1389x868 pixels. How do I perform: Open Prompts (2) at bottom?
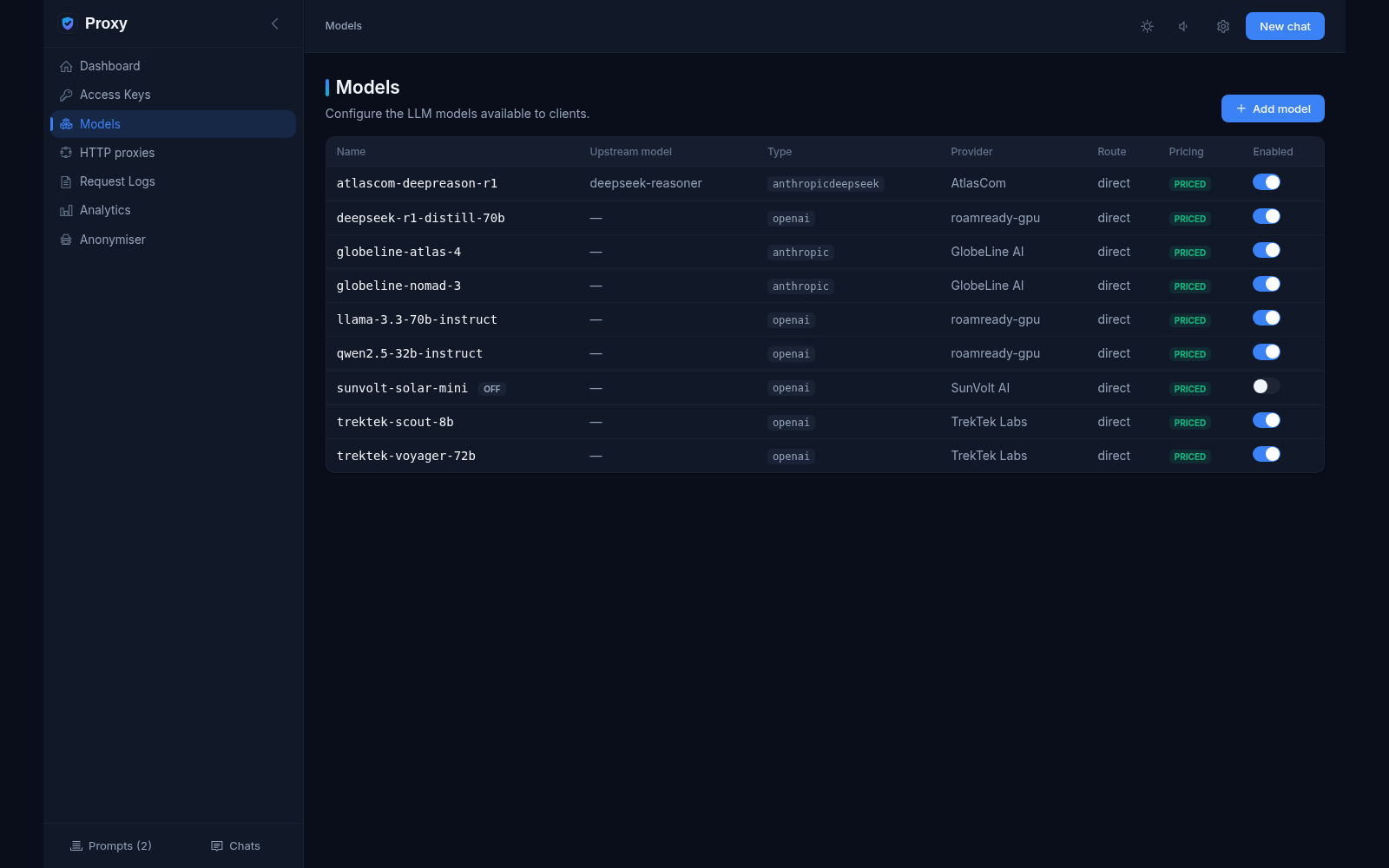110,845
